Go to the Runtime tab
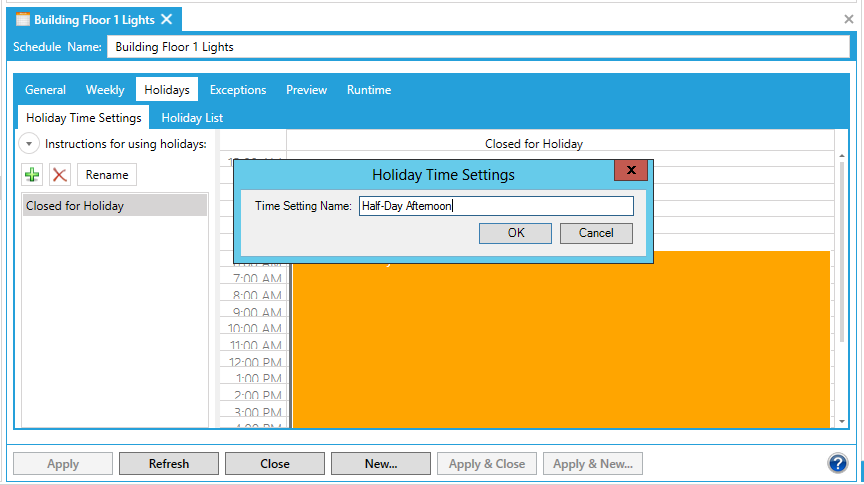 click(369, 90)
